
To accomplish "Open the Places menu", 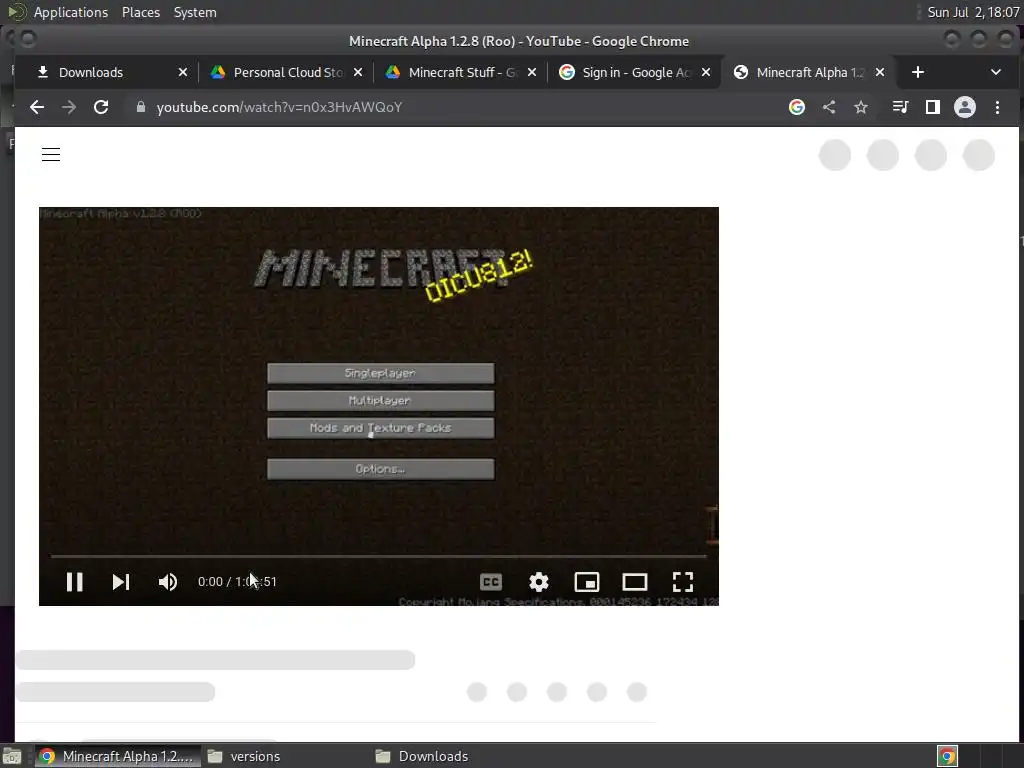I will [141, 12].
